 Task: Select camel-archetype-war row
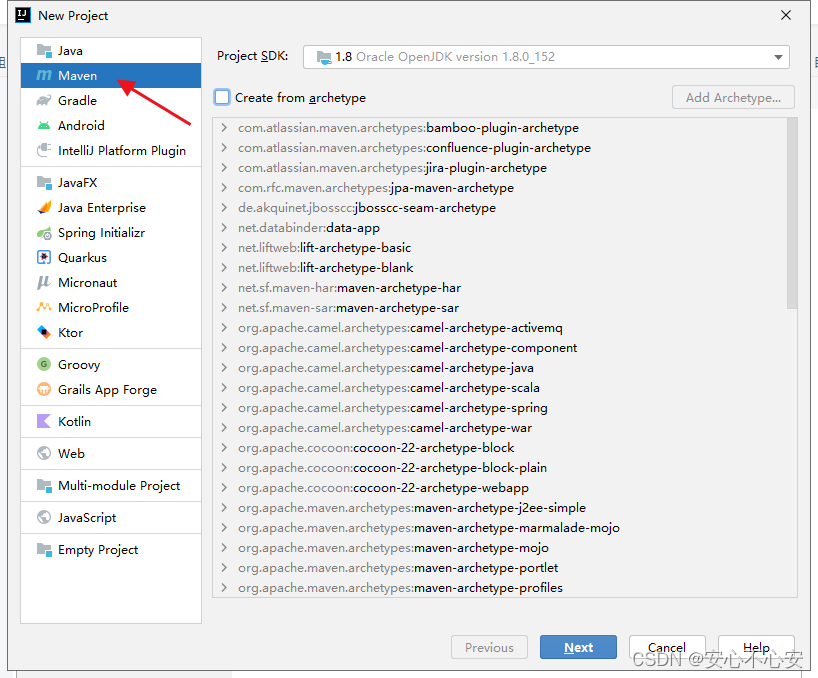(x=500, y=428)
